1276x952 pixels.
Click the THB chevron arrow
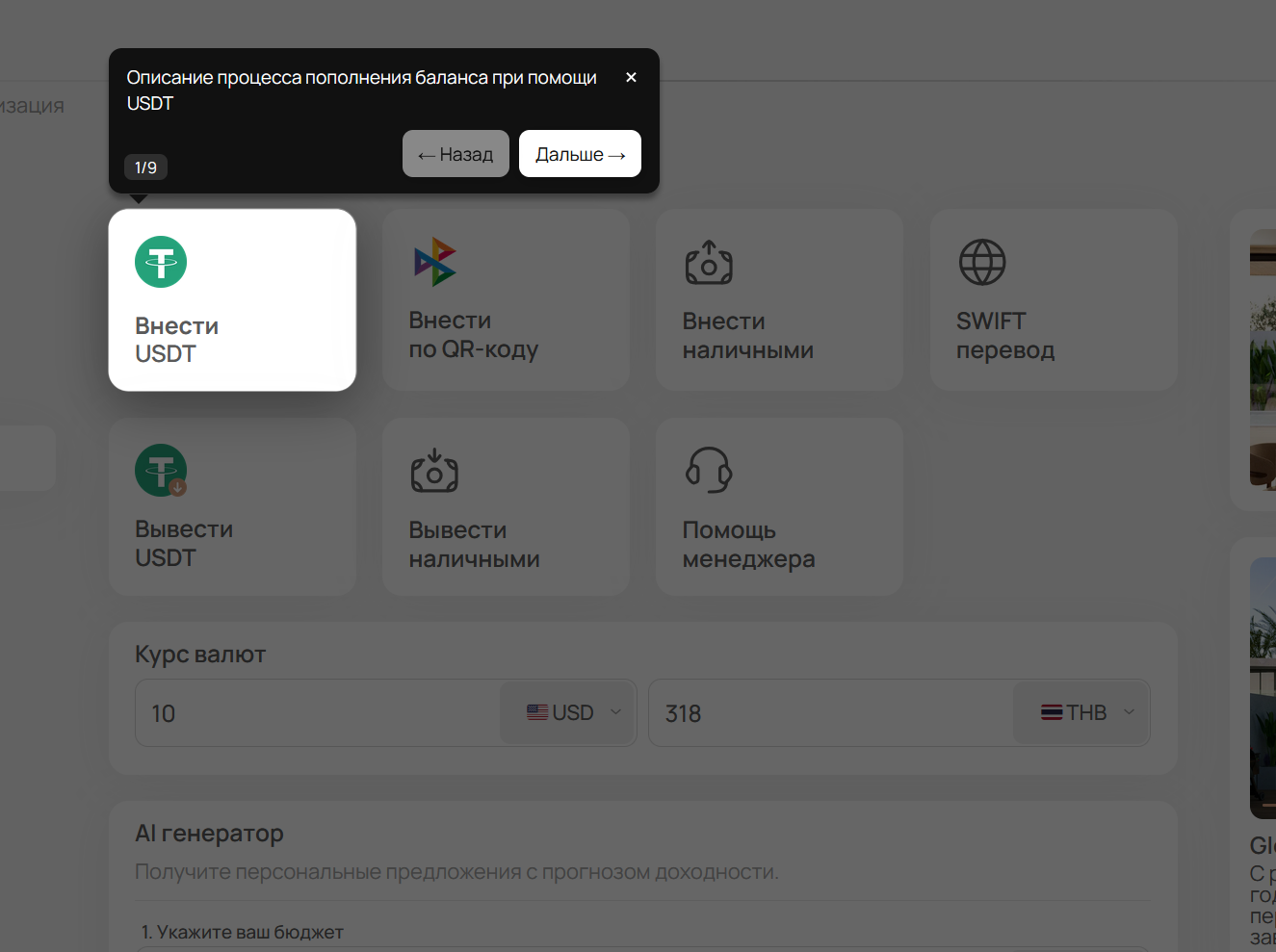tap(1129, 712)
